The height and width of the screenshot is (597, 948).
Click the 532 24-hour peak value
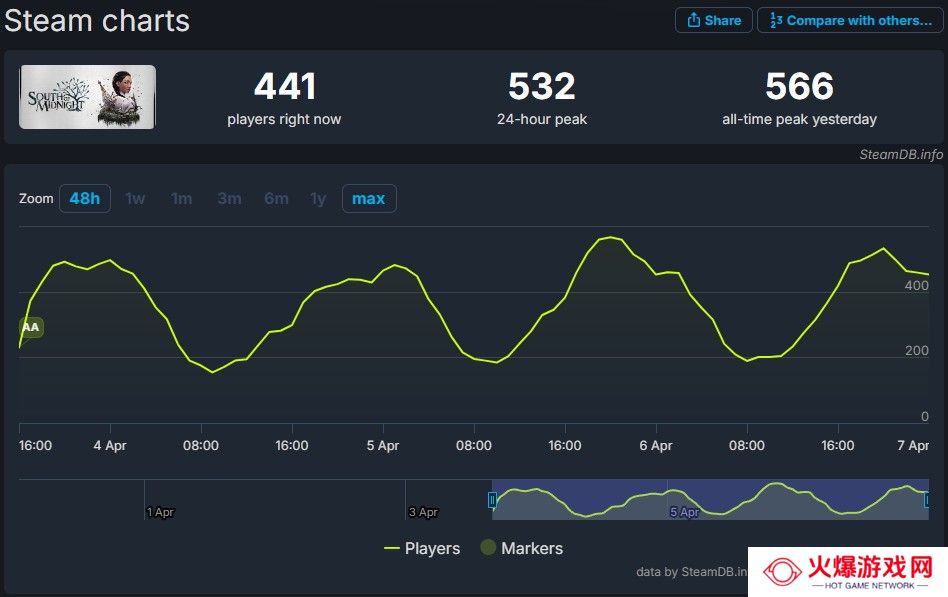542,86
